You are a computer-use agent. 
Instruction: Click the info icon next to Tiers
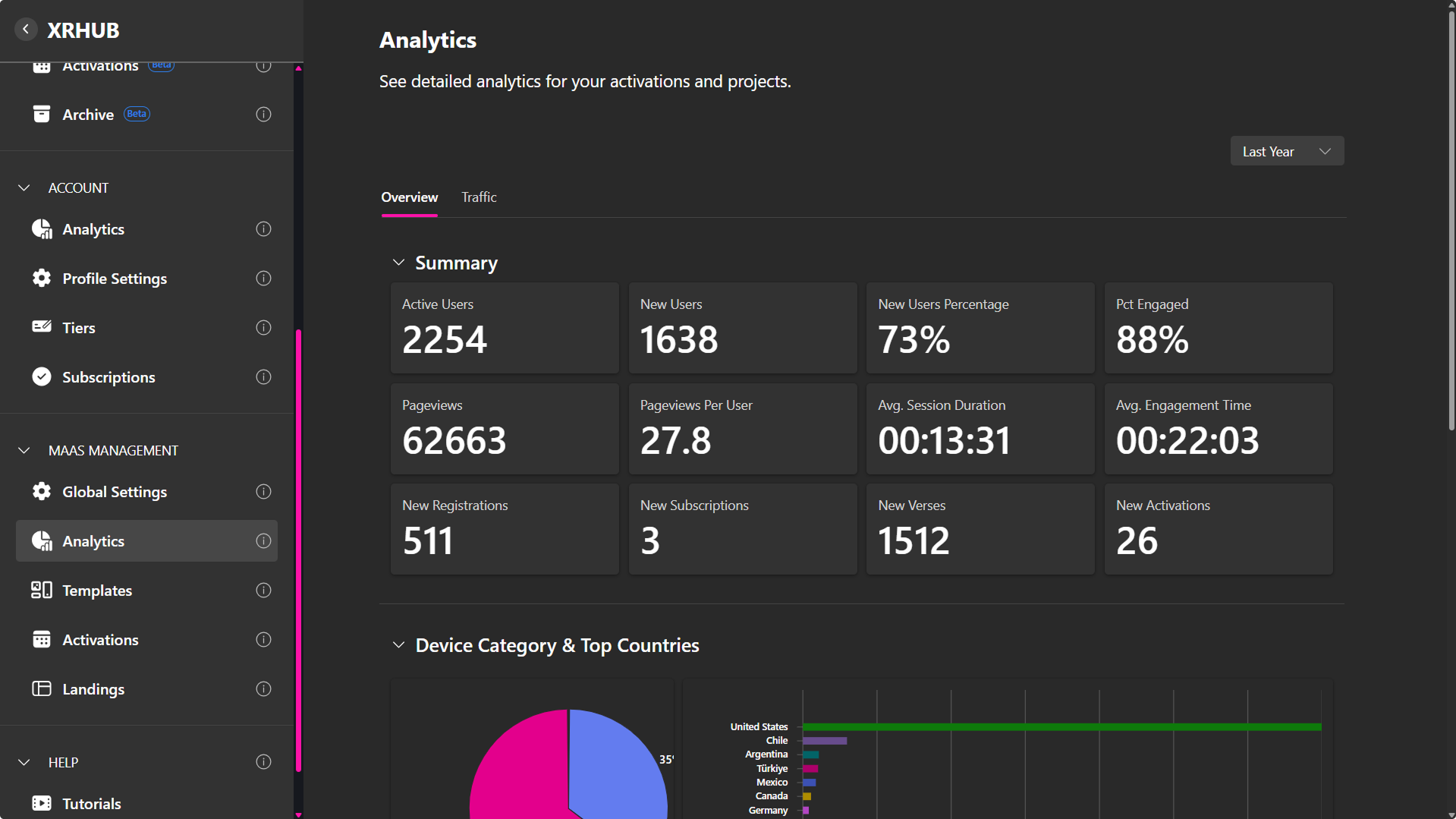tap(263, 328)
